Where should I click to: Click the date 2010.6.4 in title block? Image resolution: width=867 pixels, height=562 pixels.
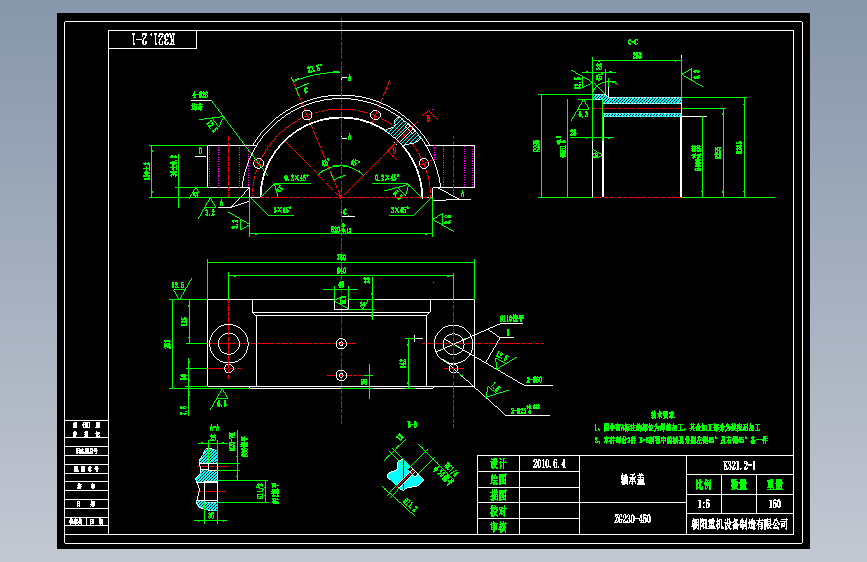coord(549,464)
